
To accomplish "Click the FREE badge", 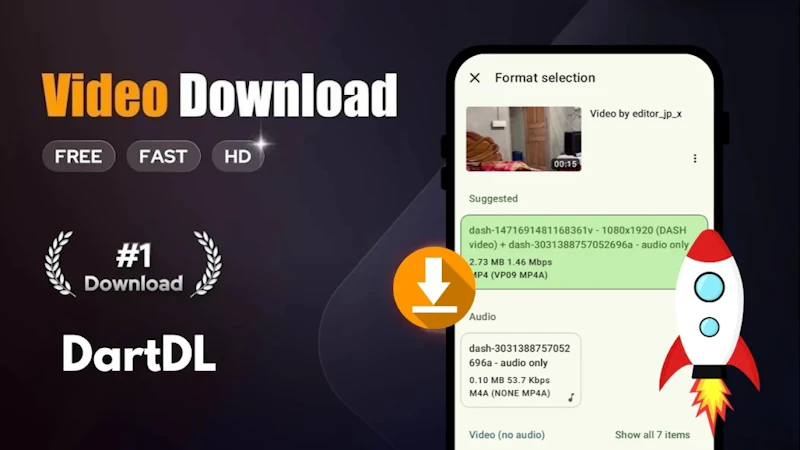I will pyautogui.click(x=79, y=156).
